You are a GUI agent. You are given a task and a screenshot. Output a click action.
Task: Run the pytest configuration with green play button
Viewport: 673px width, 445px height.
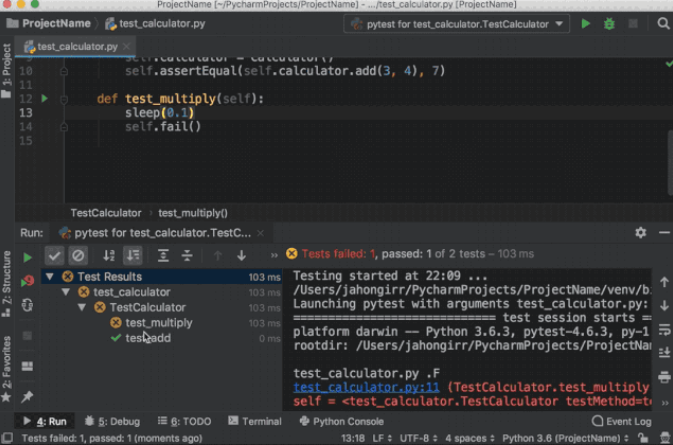585,24
